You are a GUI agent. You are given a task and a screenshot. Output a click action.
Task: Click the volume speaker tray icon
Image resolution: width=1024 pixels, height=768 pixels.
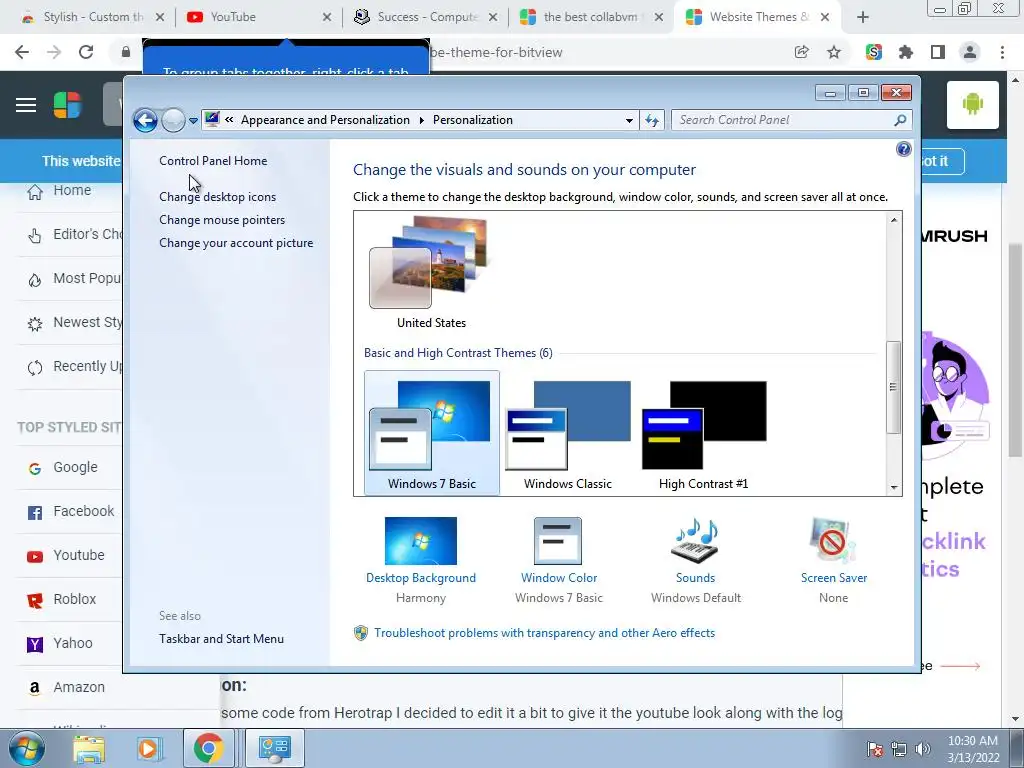click(923, 749)
